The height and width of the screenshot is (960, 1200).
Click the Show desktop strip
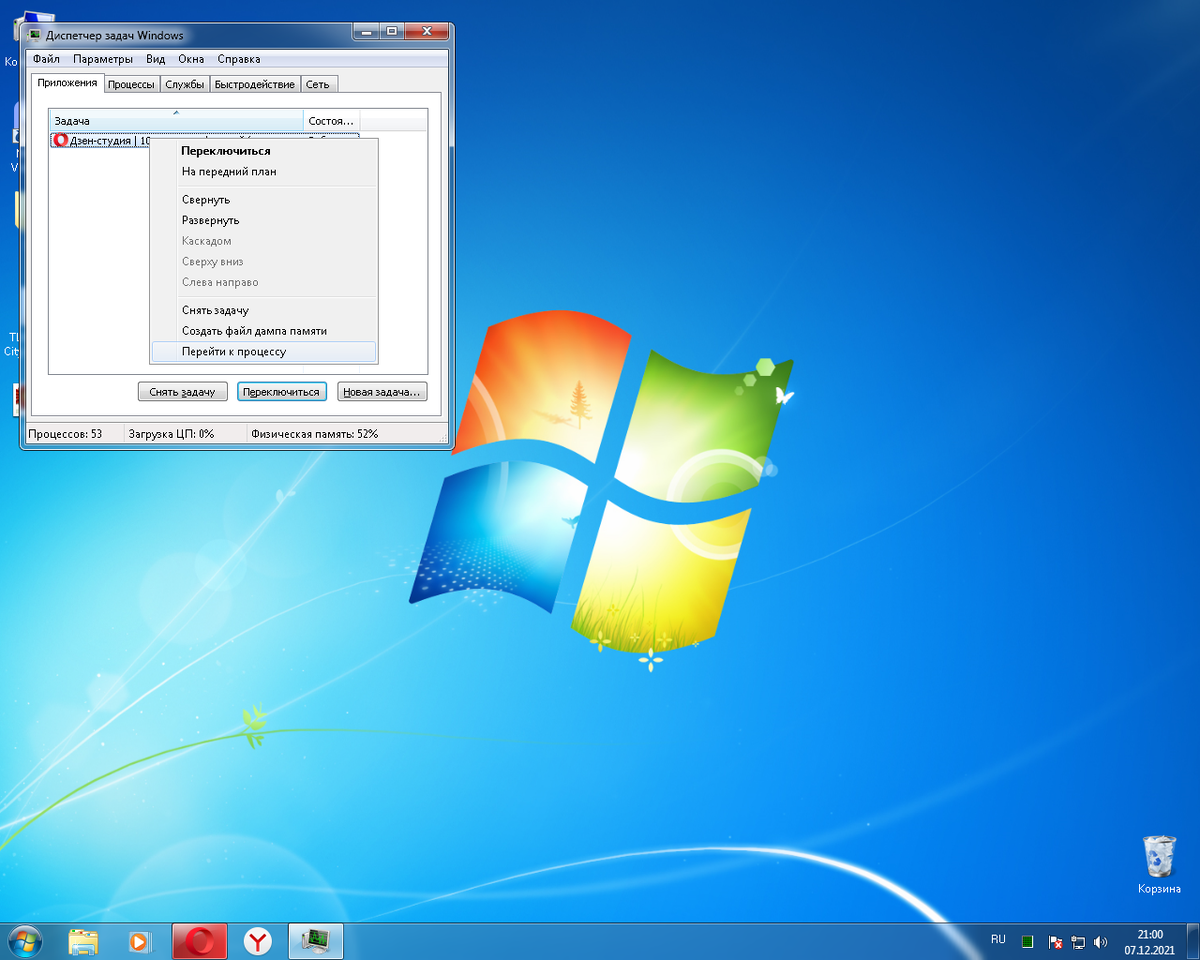pyautogui.click(x=1192, y=941)
